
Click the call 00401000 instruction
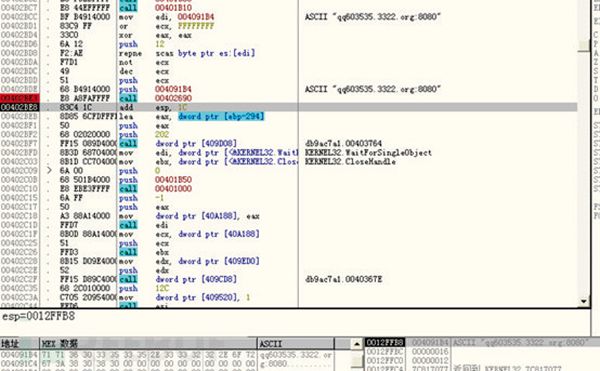155,189
